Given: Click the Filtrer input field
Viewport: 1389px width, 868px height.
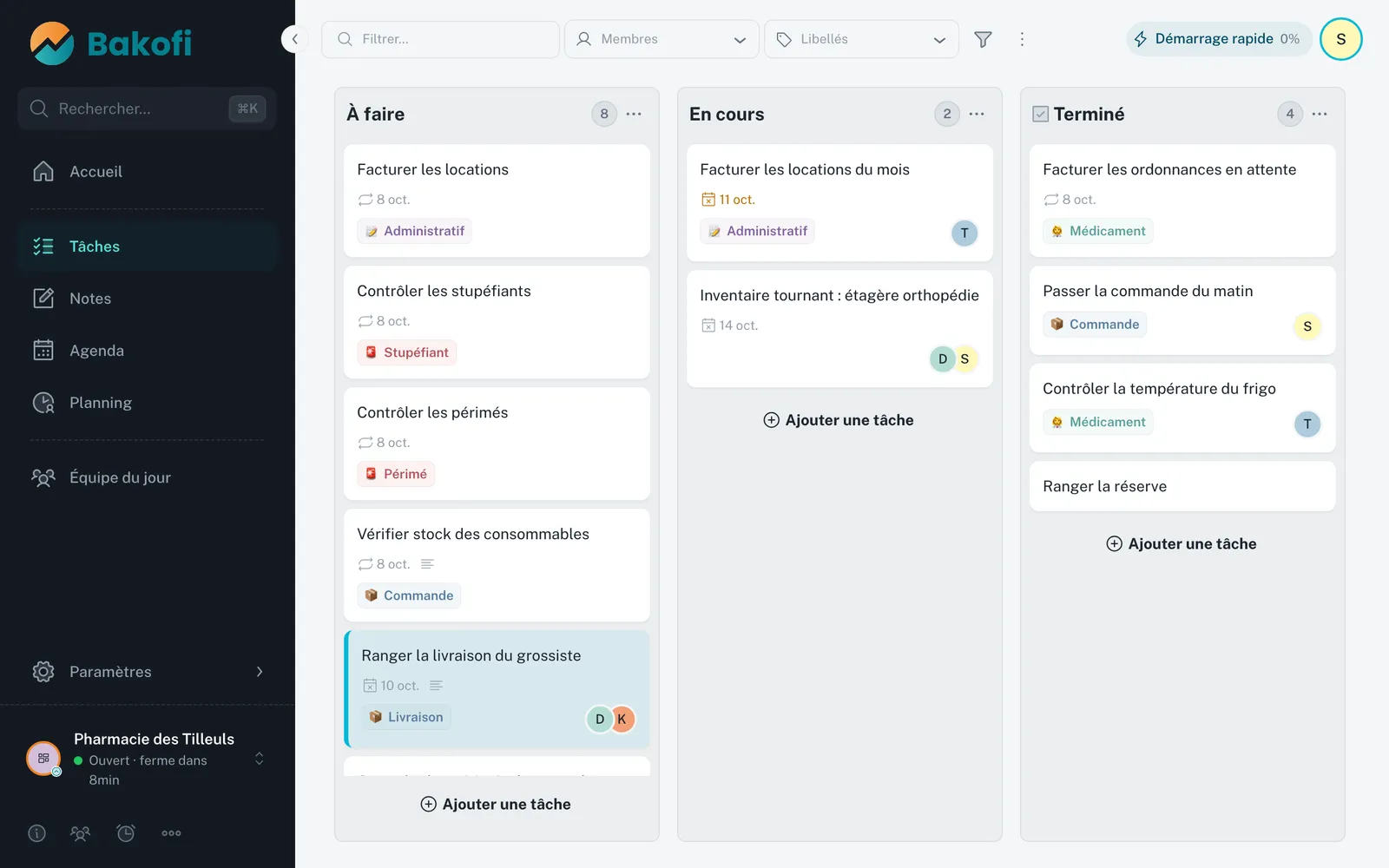Looking at the screenshot, I should (x=440, y=39).
